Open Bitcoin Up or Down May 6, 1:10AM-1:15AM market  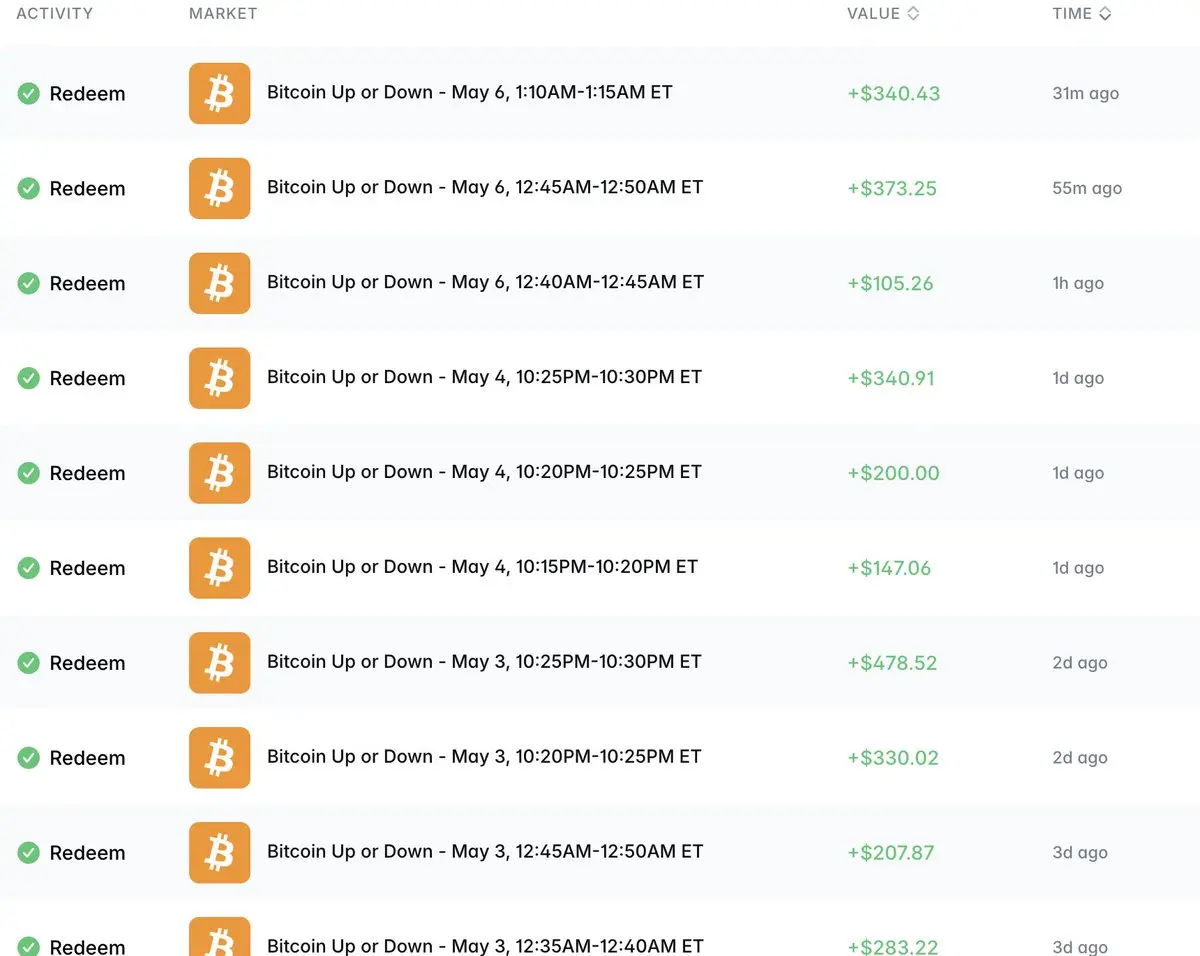pyautogui.click(x=470, y=92)
